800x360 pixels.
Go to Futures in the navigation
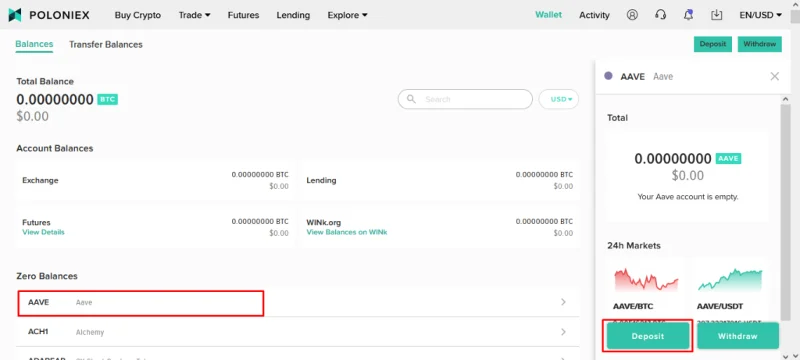(x=243, y=15)
